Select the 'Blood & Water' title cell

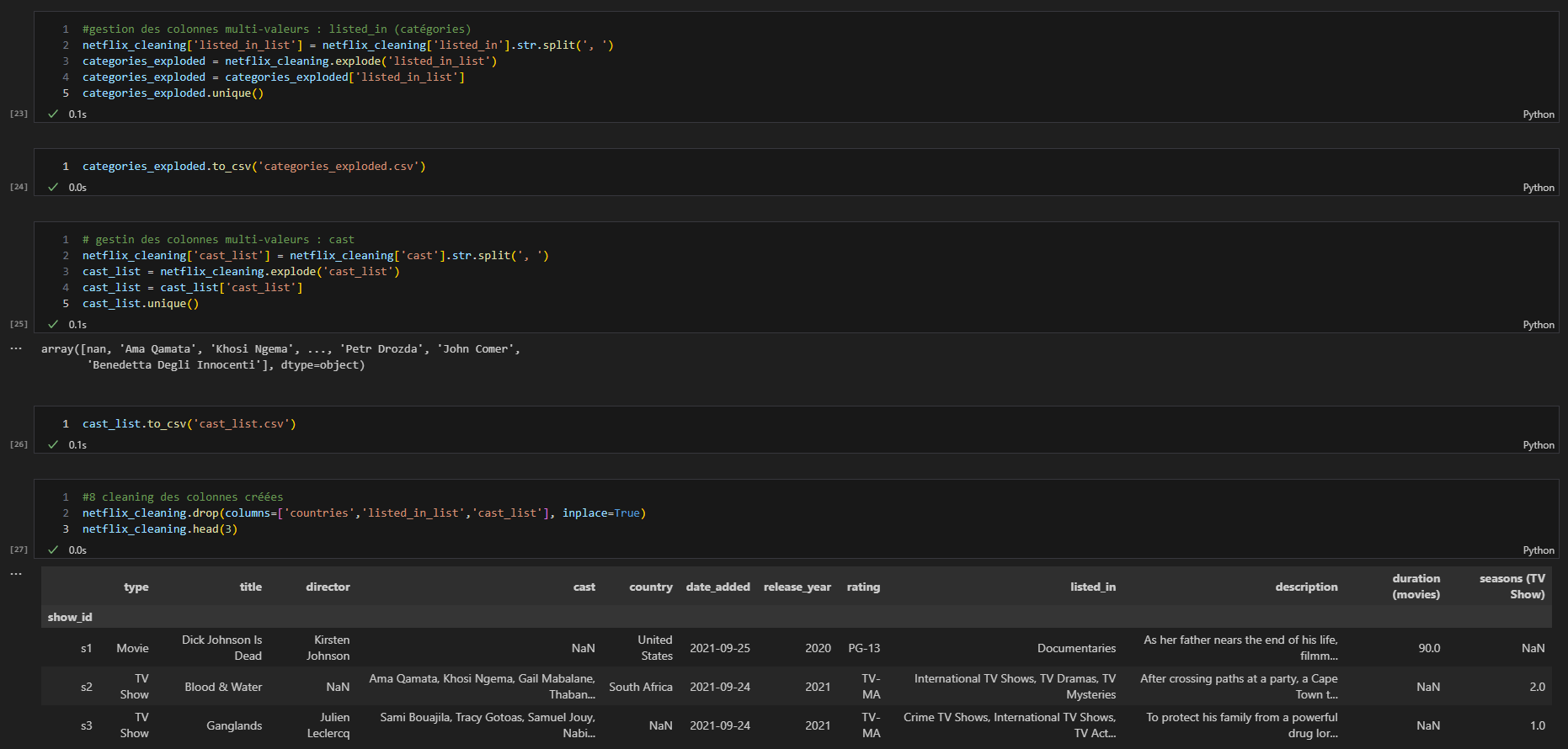(223, 688)
